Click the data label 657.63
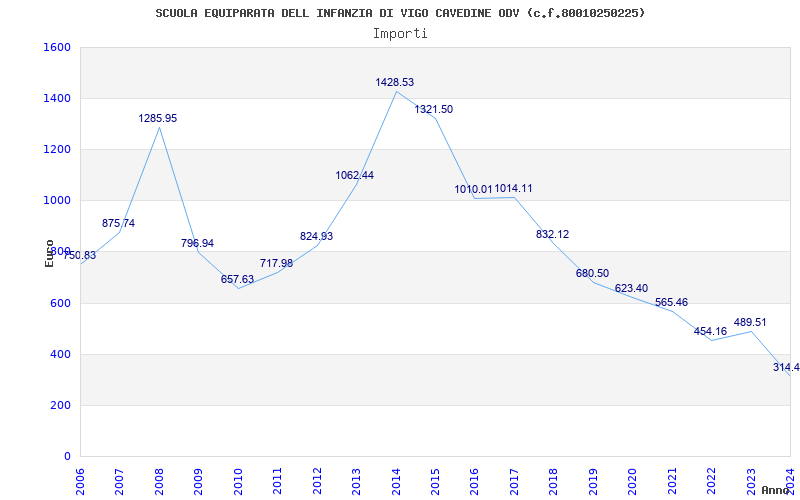Image resolution: width=800 pixels, height=500 pixels. coord(237,279)
